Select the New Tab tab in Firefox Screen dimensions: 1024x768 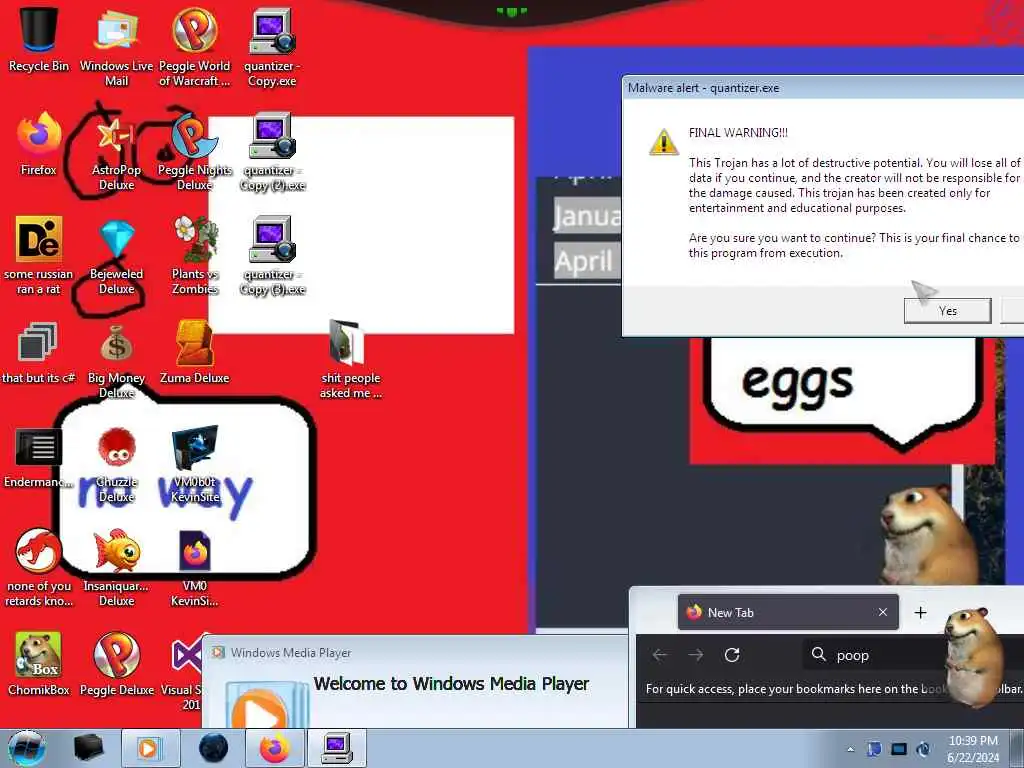(x=788, y=613)
